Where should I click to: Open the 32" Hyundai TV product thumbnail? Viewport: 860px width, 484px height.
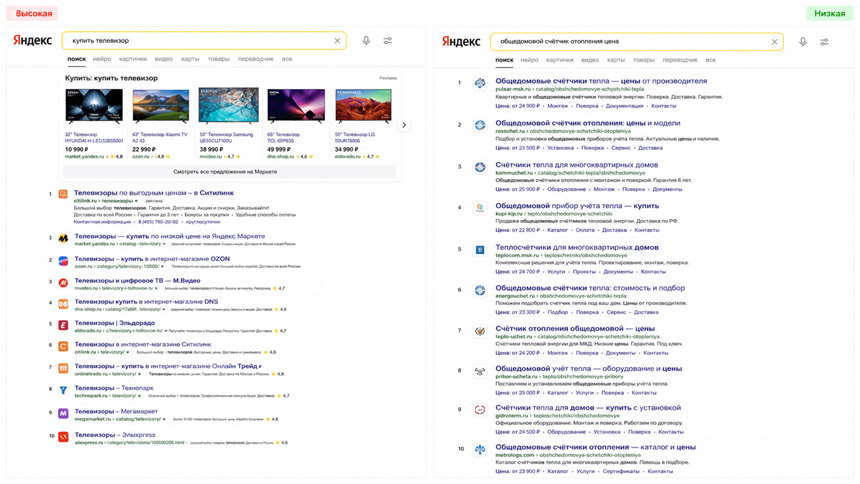[x=94, y=105]
